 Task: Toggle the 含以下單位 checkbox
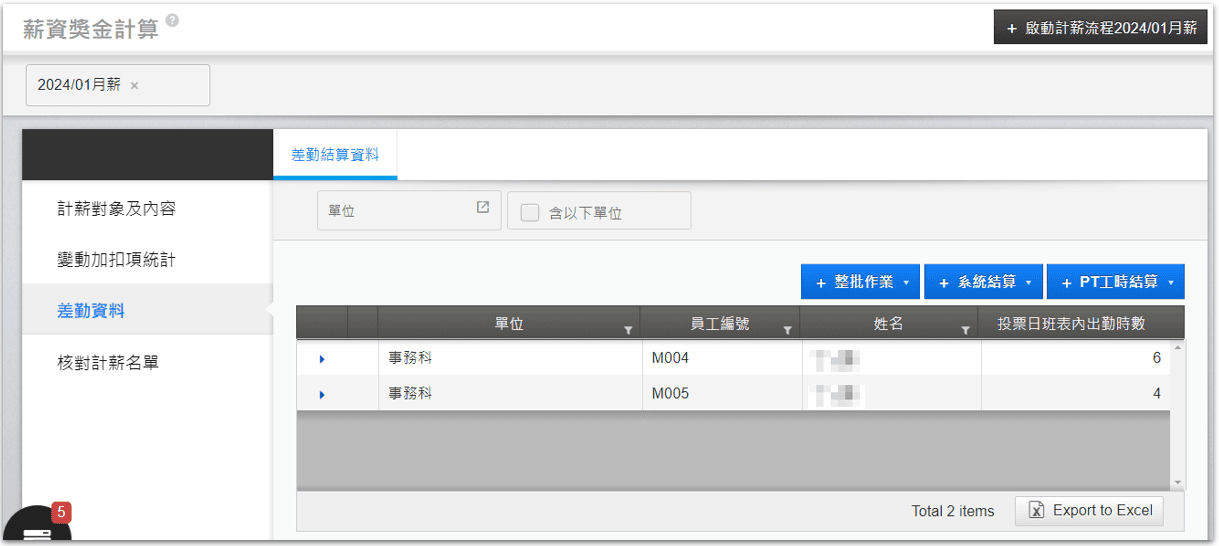pyautogui.click(x=530, y=212)
